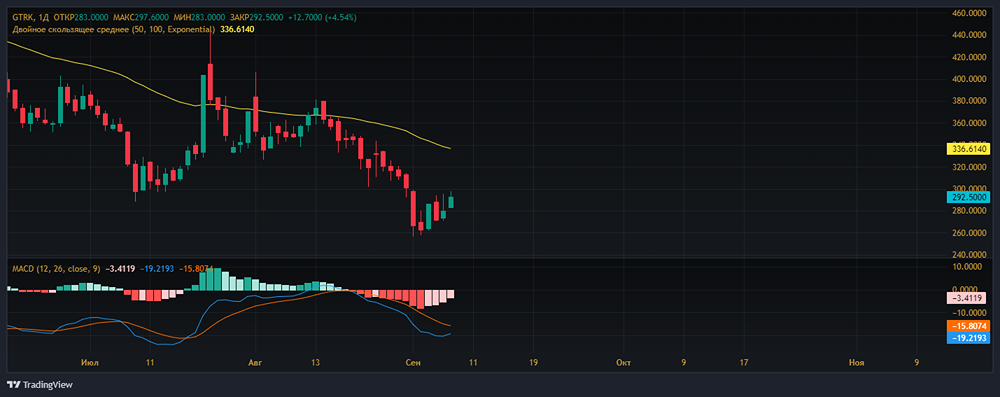1000x397 pixels.
Task: Click the Окт label on the time axis
Action: click(x=624, y=363)
